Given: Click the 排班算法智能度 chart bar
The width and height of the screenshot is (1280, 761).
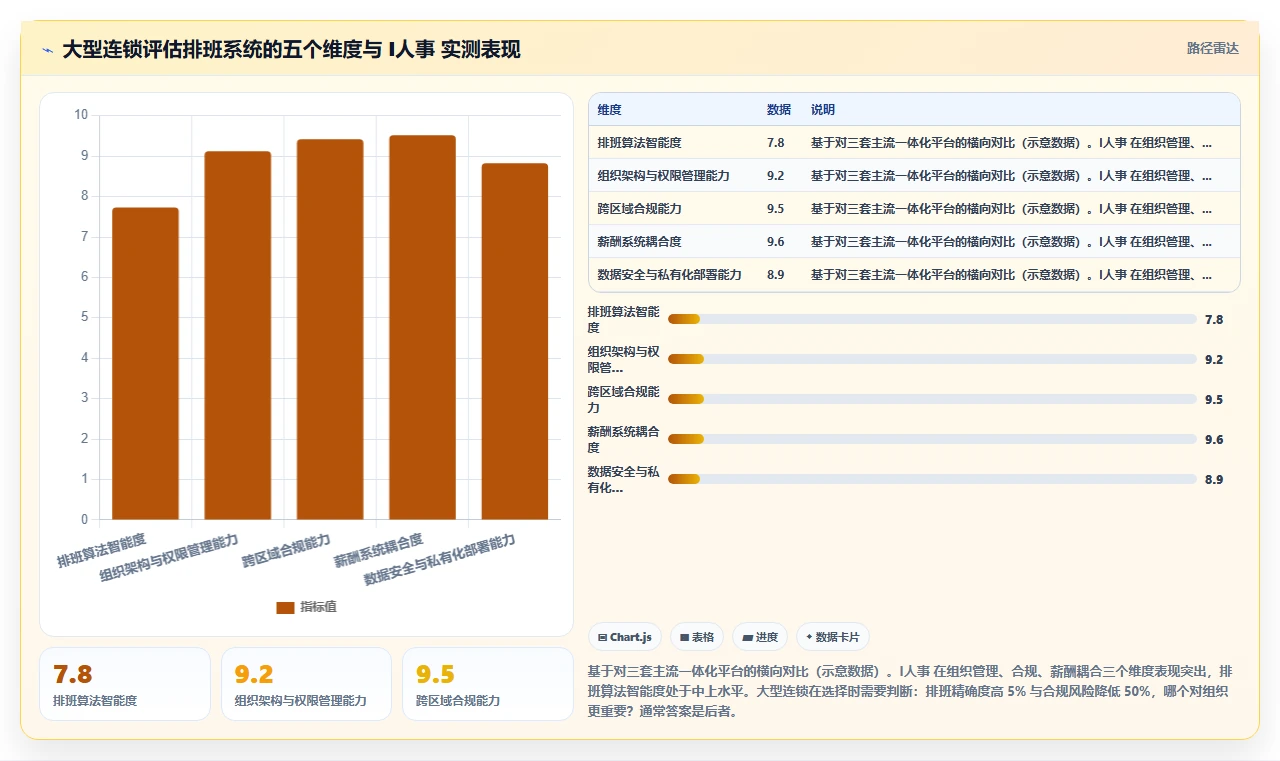Looking at the screenshot, I should (x=145, y=363).
